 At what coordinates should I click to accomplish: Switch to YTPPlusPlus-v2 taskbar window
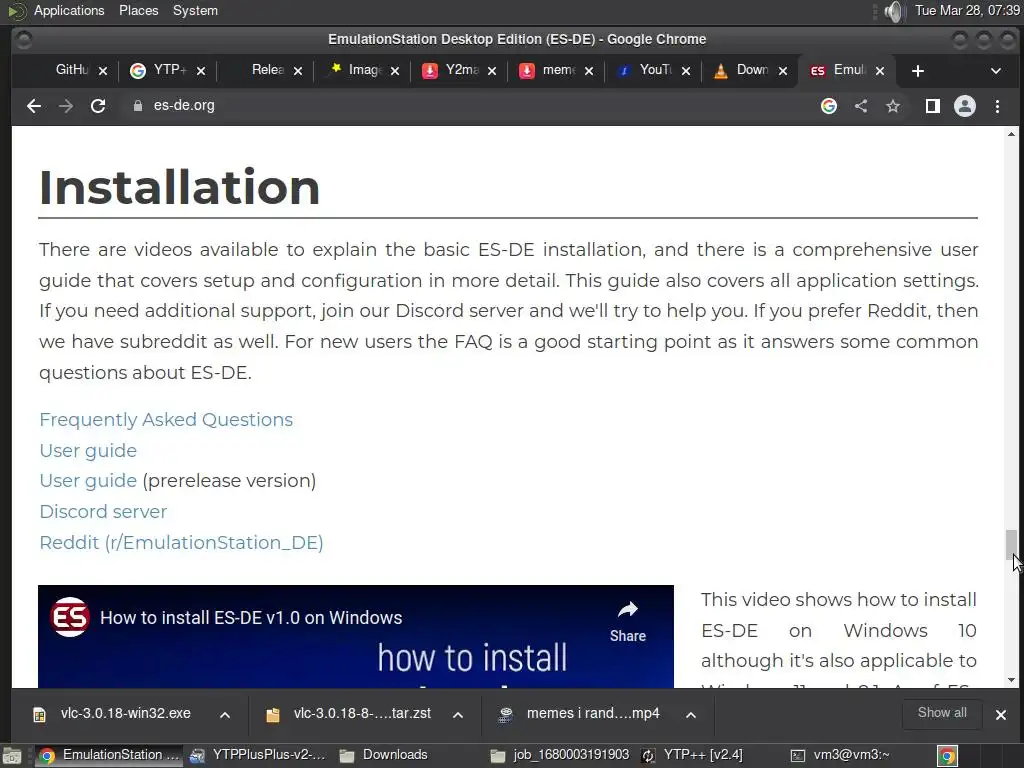point(259,755)
